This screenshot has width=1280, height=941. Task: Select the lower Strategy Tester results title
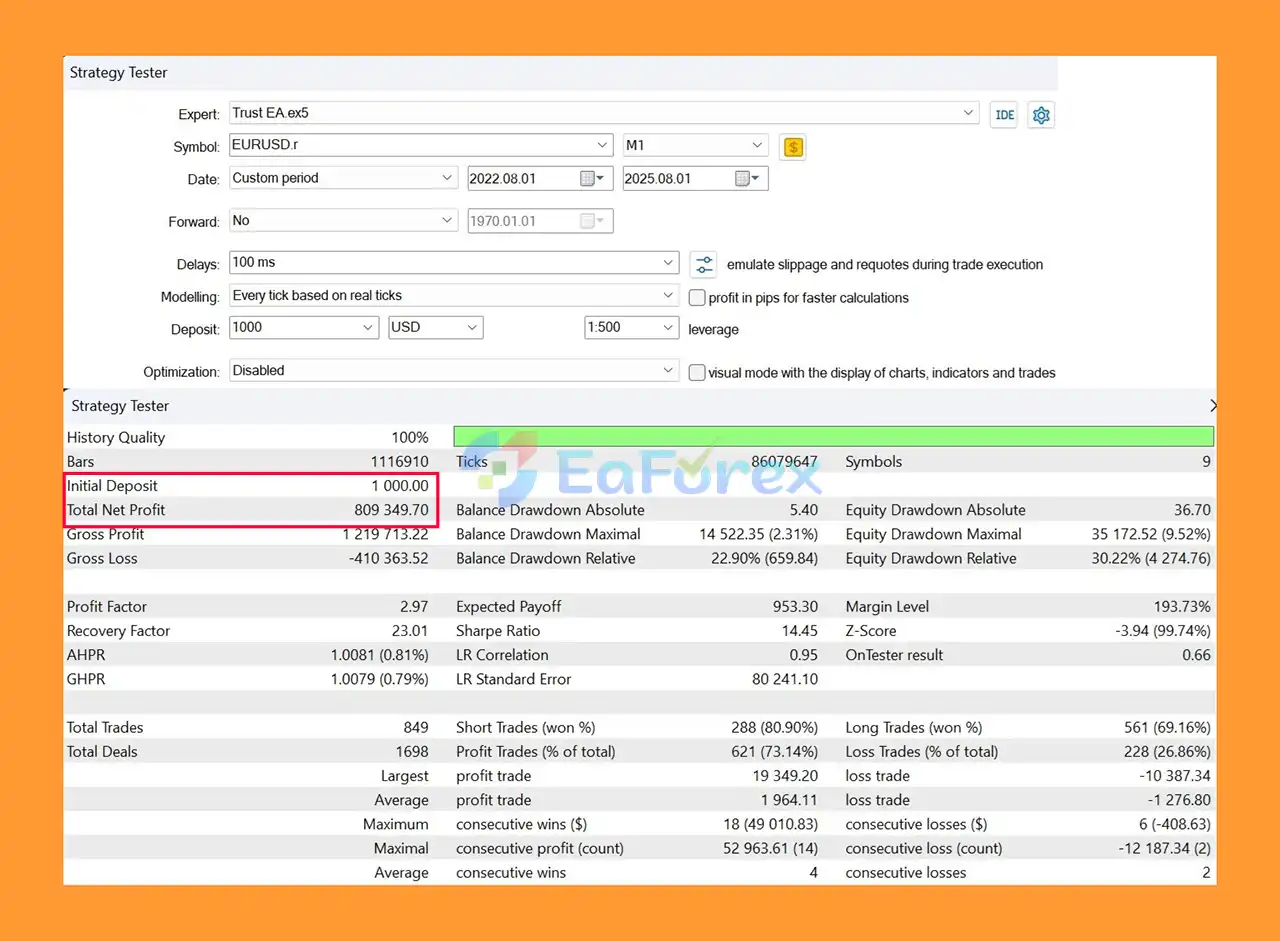click(x=120, y=406)
